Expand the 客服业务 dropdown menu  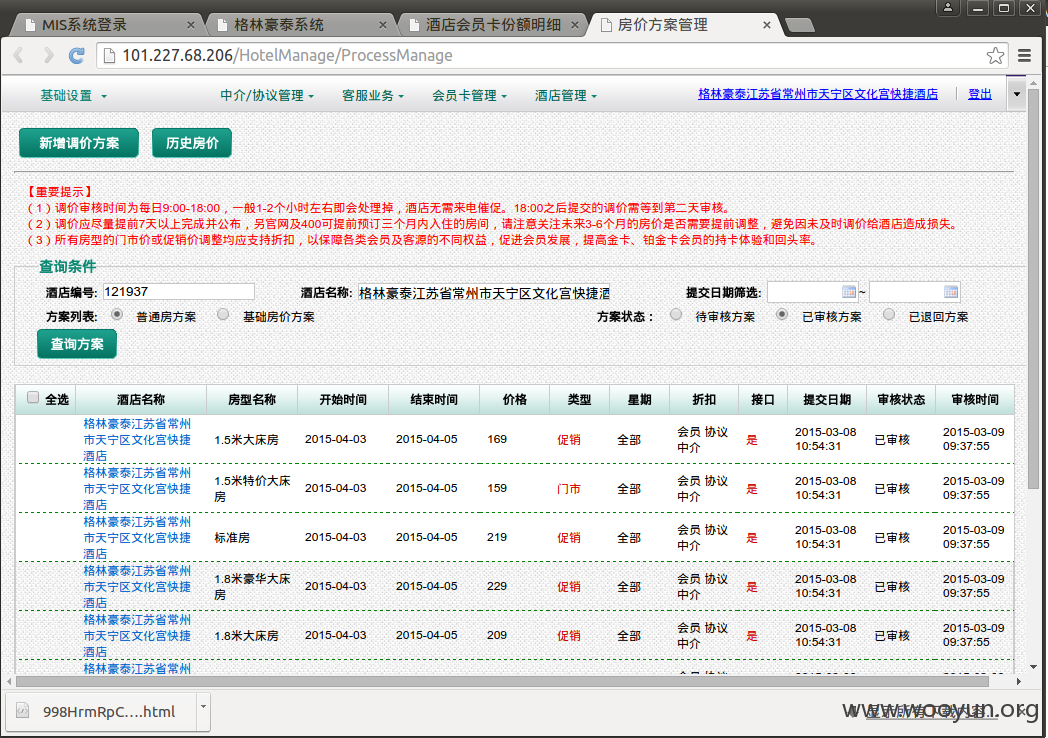tap(373, 96)
